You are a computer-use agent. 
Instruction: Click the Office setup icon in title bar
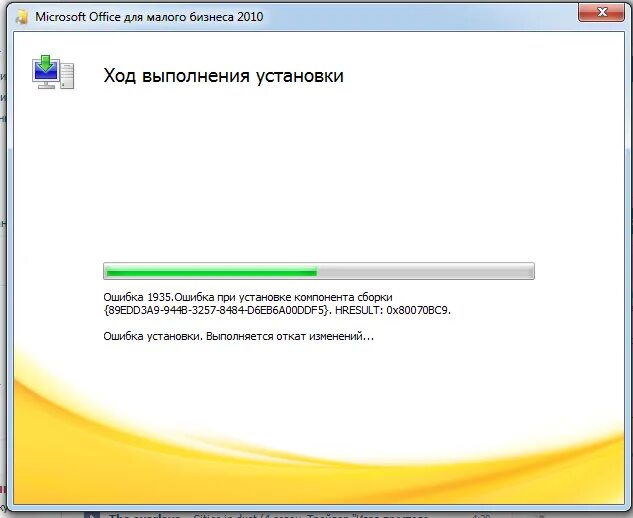pos(21,17)
